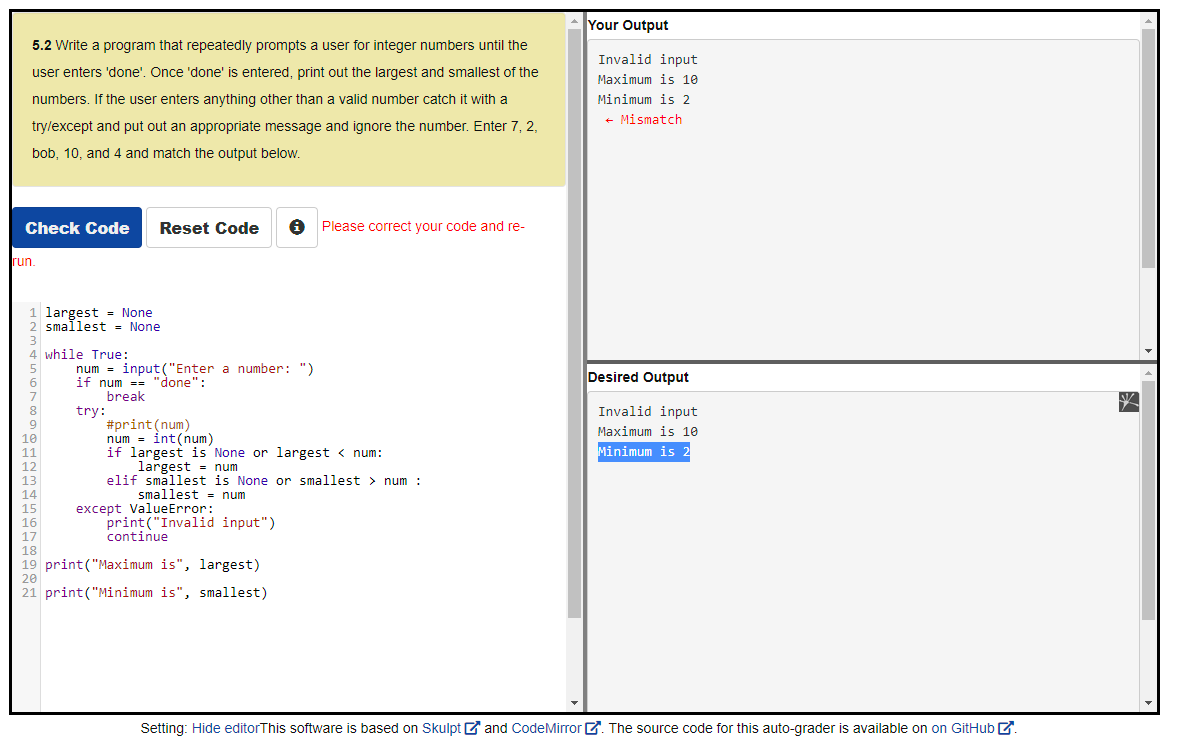Click the Skulpt external link icon

tap(472, 728)
